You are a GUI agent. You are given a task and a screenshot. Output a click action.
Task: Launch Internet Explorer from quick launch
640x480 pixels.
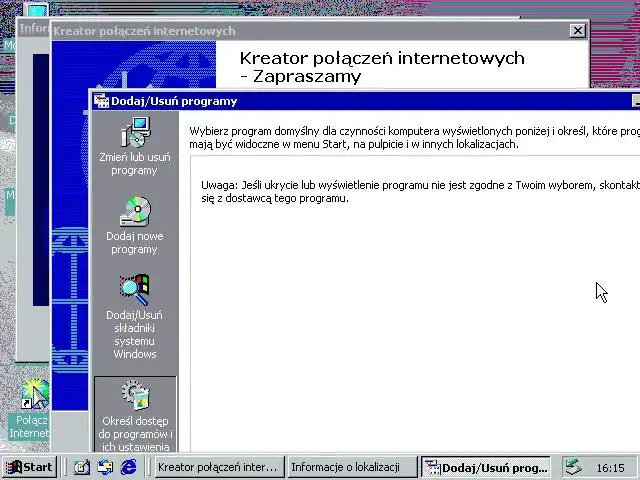(x=129, y=467)
